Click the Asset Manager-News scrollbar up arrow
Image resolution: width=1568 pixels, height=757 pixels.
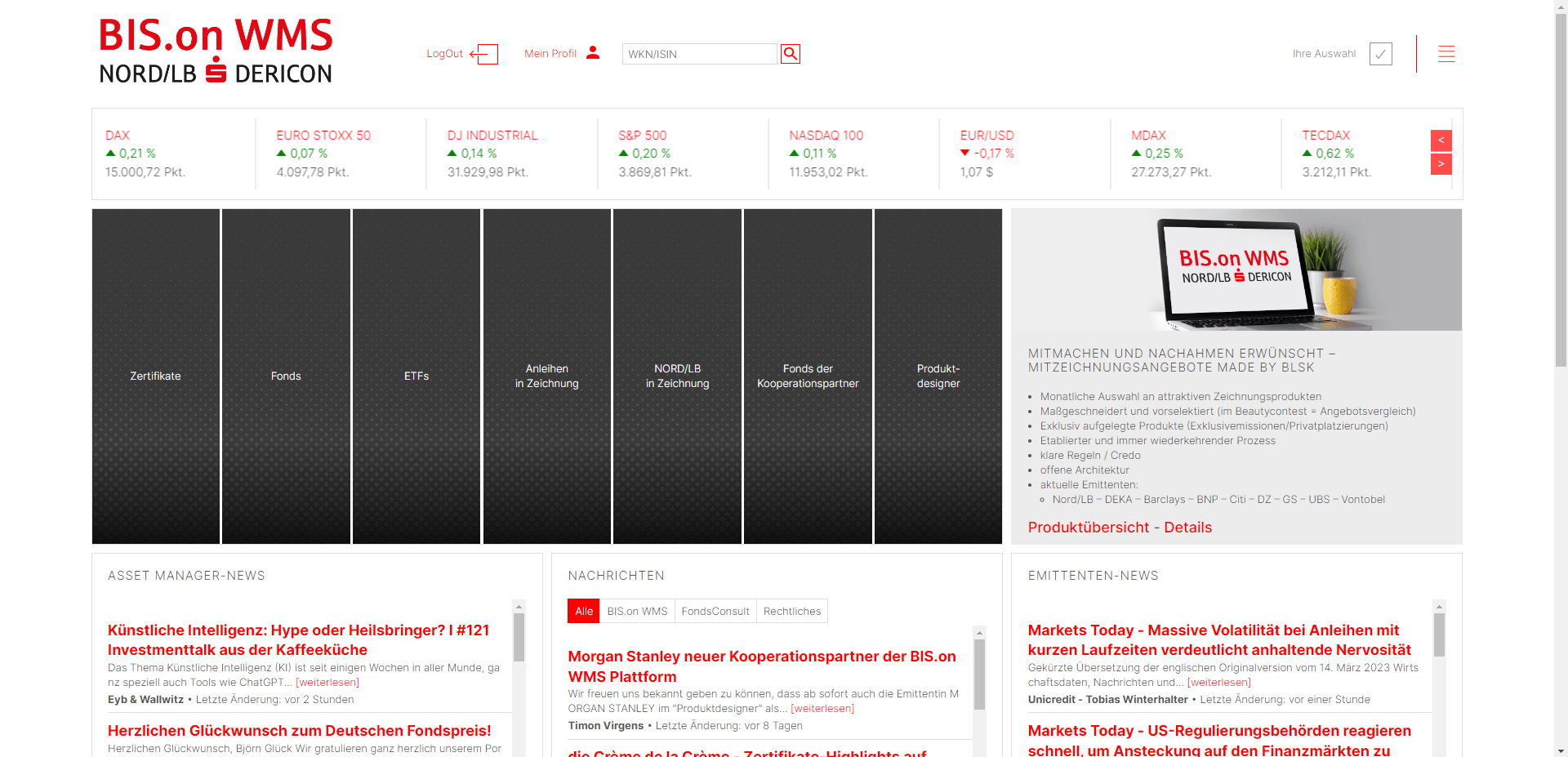519,607
